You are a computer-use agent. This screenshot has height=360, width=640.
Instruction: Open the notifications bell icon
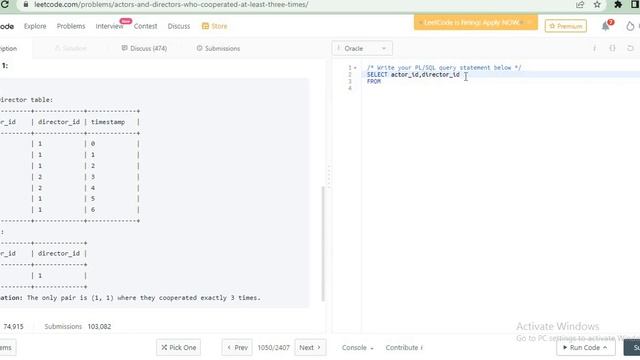click(x=605, y=26)
